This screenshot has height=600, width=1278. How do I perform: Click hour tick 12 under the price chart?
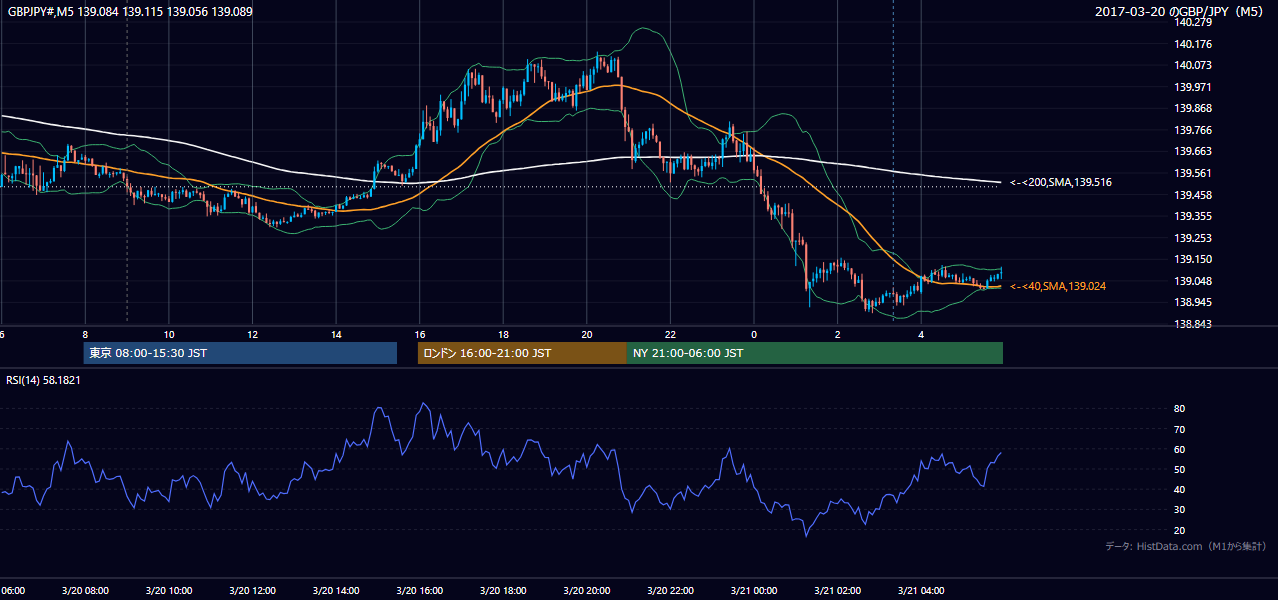[x=252, y=334]
